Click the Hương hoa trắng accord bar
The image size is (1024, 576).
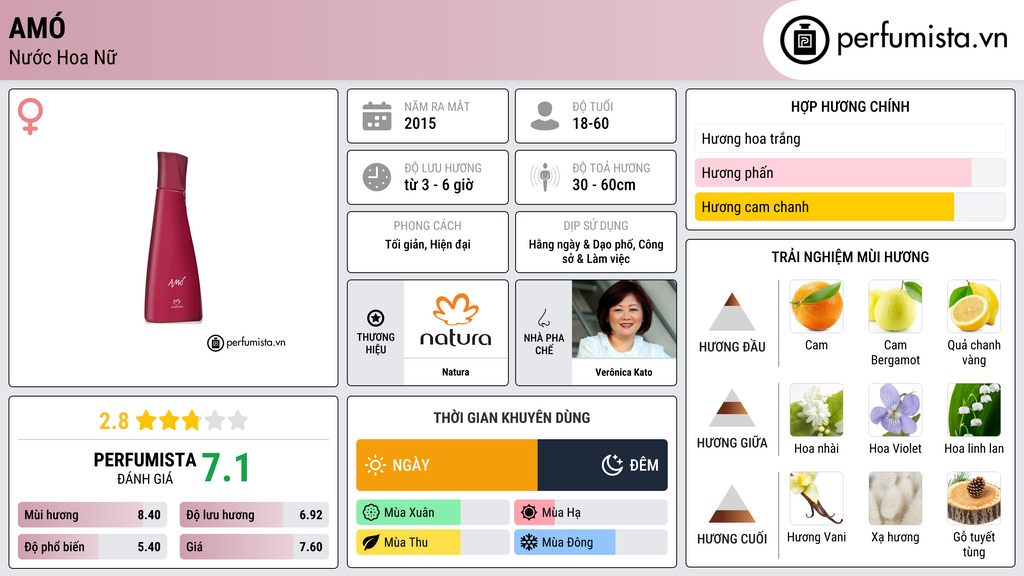pyautogui.click(x=850, y=138)
